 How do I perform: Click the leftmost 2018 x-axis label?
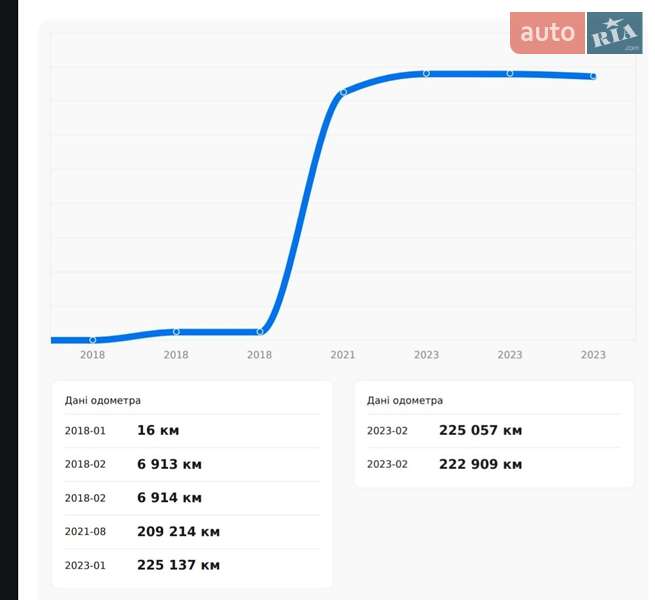click(93, 355)
